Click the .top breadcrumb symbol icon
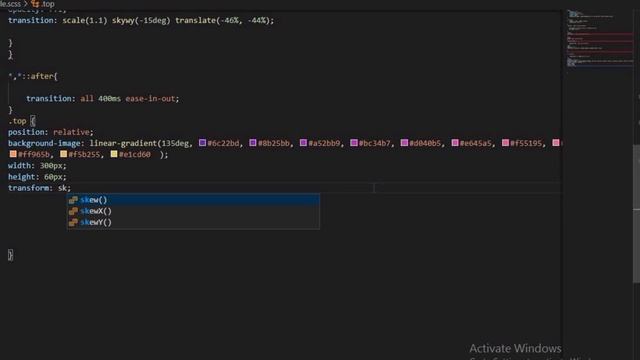640x360 pixels. 36,4
